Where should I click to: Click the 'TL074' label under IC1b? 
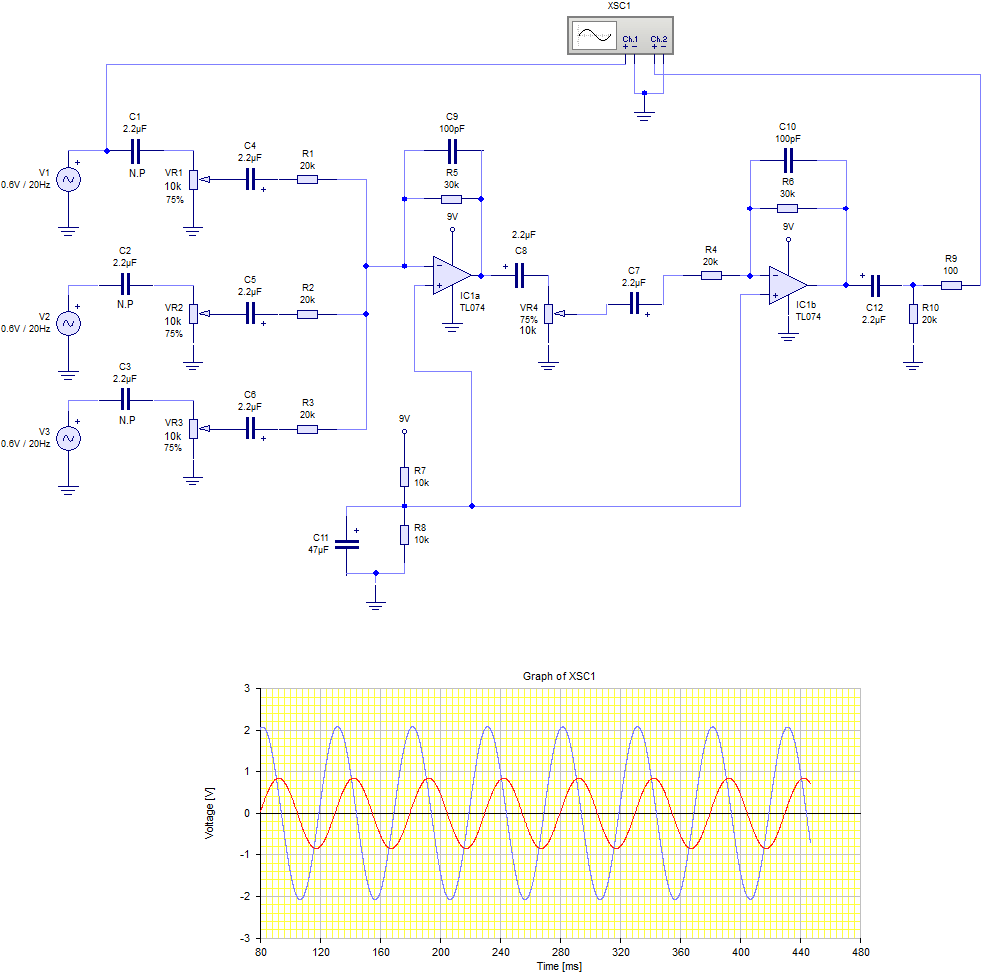point(808,317)
